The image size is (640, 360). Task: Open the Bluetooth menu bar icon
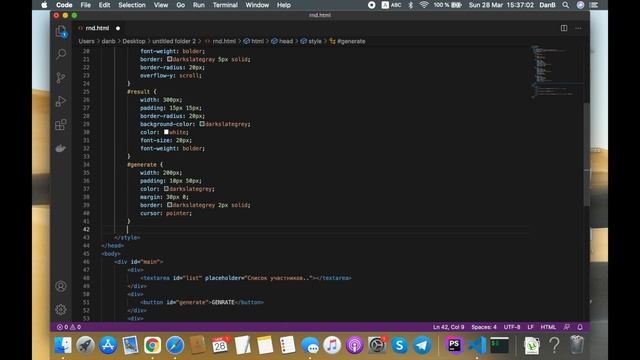click(411, 5)
